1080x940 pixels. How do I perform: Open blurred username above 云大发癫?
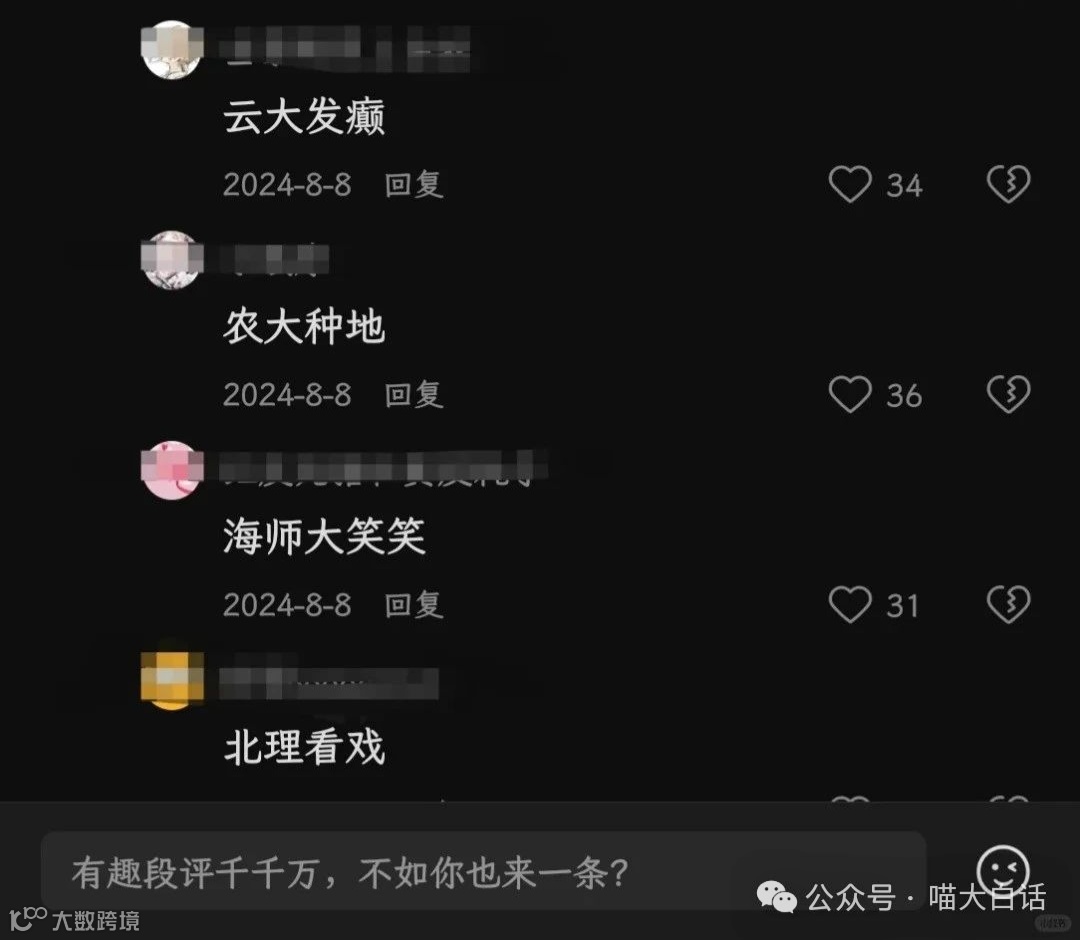click(x=344, y=49)
